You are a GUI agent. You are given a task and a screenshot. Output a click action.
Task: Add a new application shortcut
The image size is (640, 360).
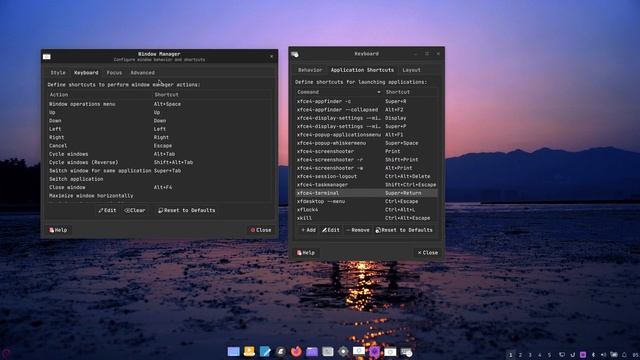click(308, 230)
